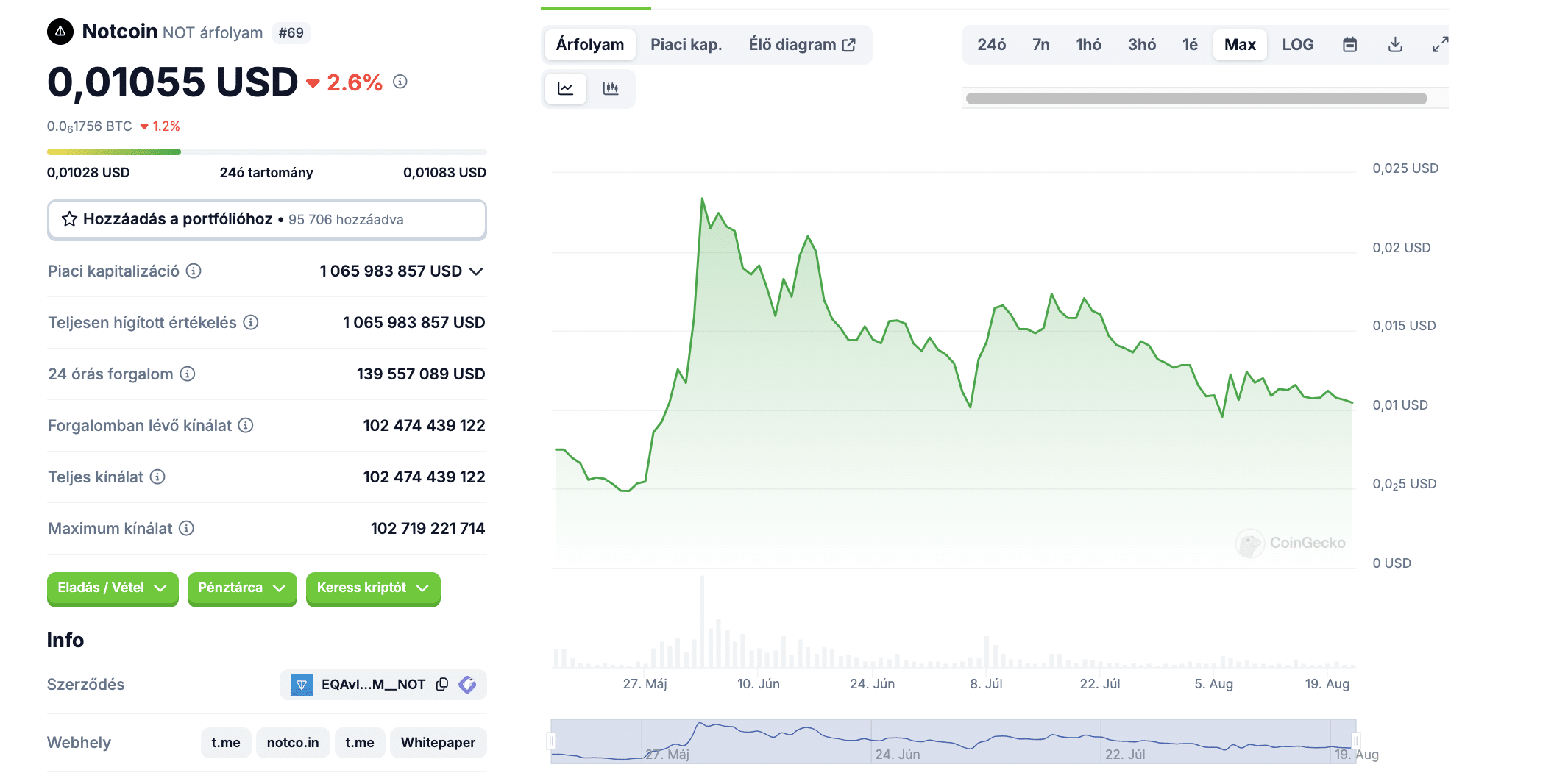
Task: Open the Pénztárca dropdown
Action: coord(242,588)
